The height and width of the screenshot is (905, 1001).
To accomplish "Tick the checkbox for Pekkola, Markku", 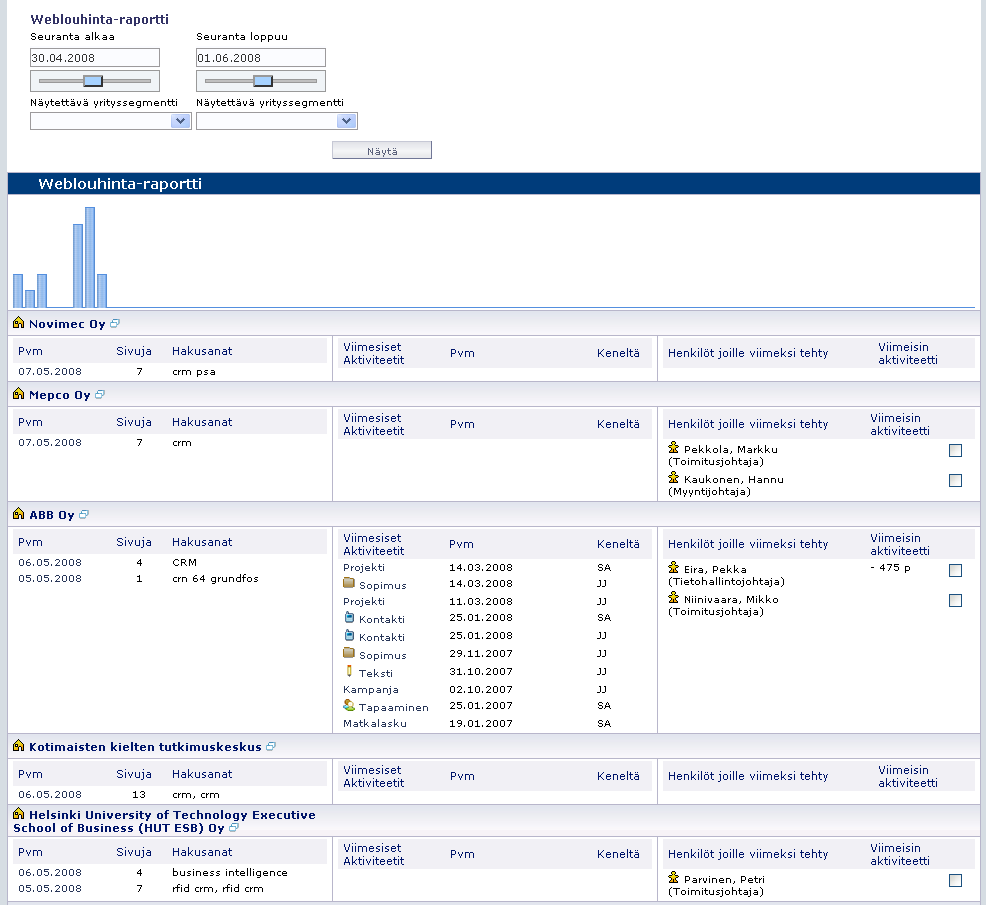I will (x=955, y=451).
